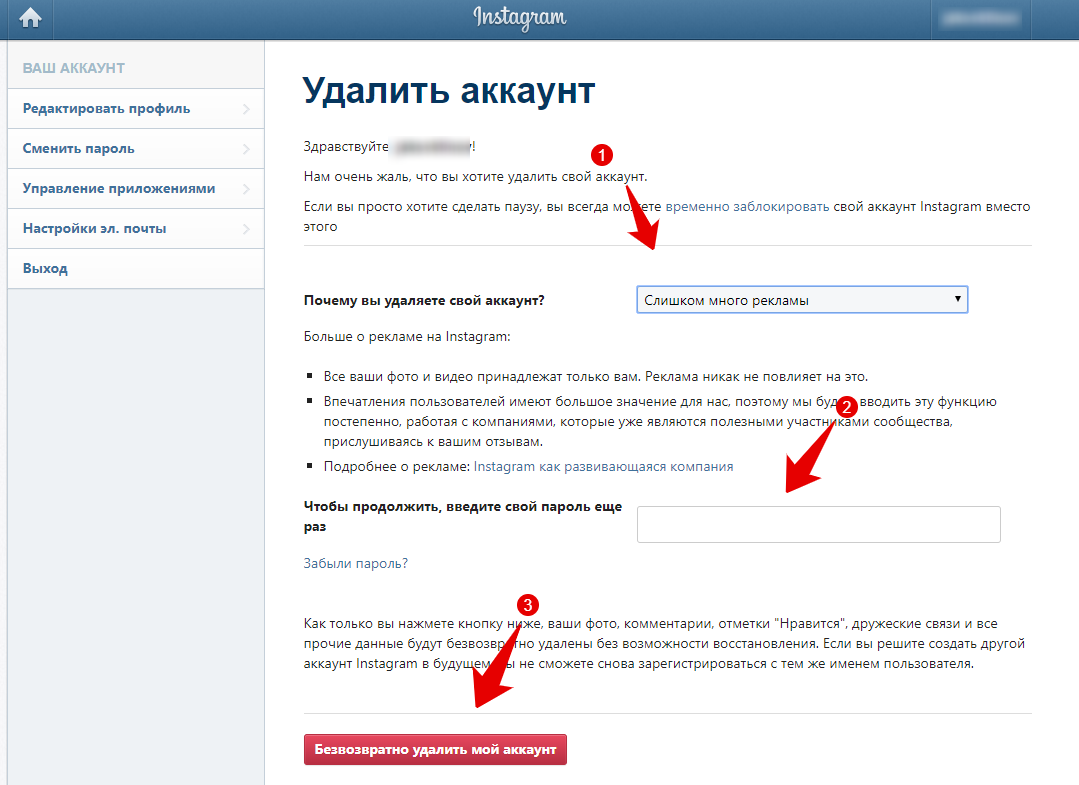Focus the password re-entry field
1079x785 pixels.
(818, 524)
